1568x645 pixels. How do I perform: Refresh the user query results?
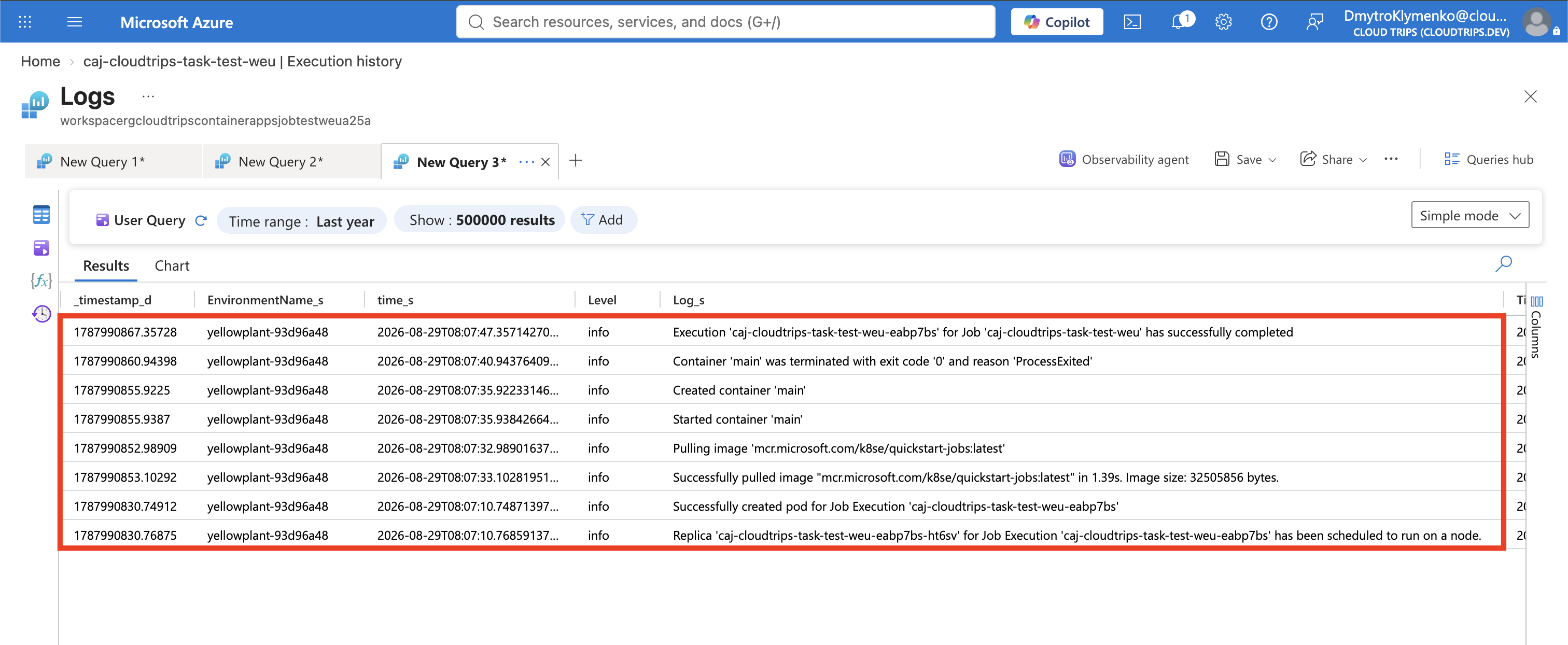[x=201, y=220]
